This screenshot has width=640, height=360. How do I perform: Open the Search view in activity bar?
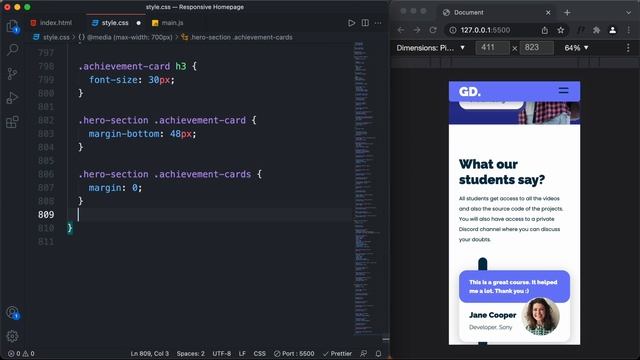click(x=13, y=50)
